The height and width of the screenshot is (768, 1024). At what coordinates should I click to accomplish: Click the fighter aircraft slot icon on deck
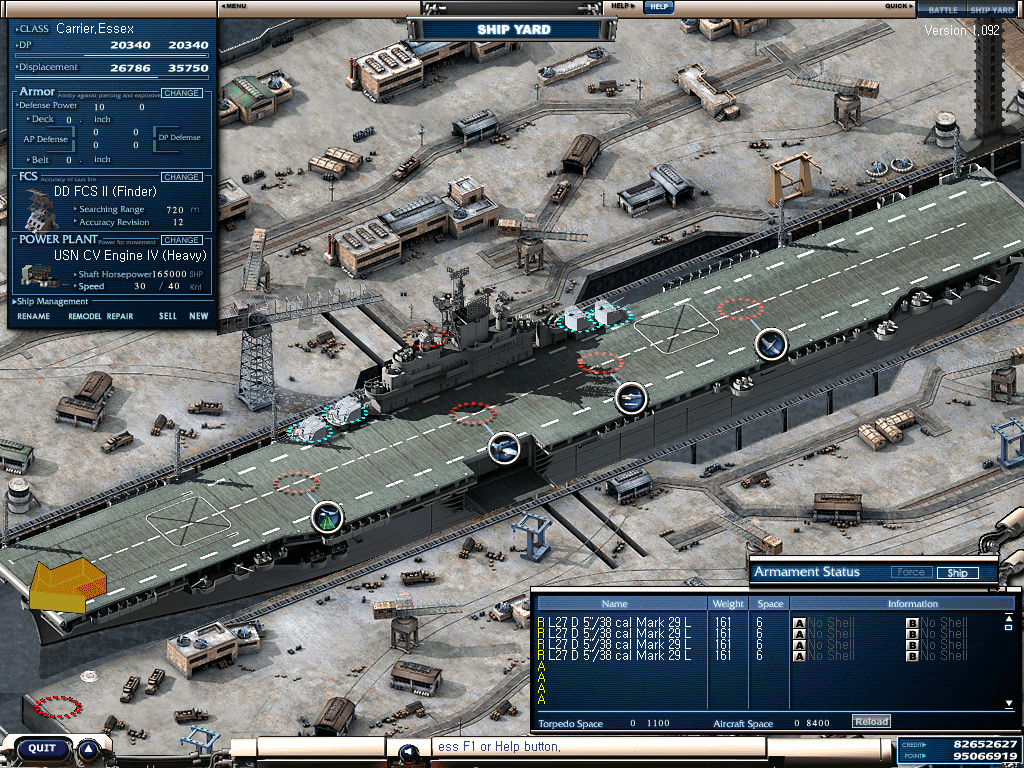coord(771,344)
